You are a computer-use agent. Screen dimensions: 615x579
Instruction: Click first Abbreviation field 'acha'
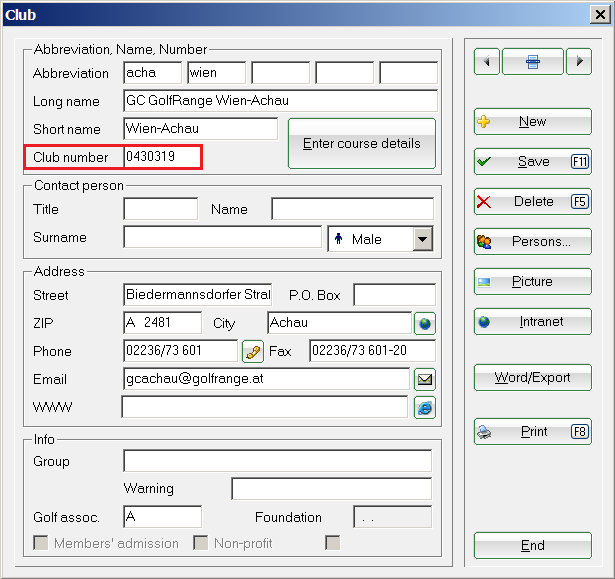pyautogui.click(x=153, y=73)
